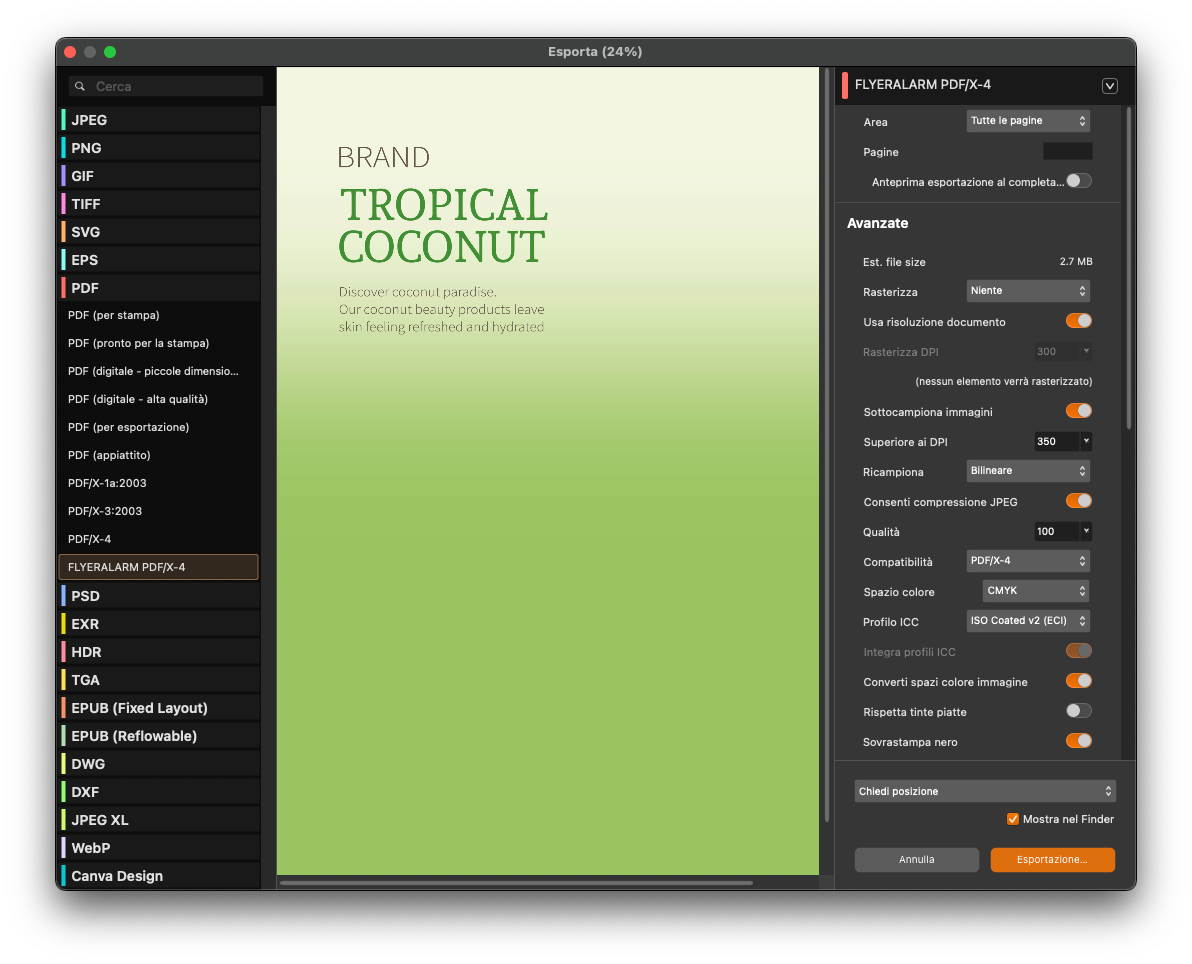Open the Superiore ai DPI dropdown arrow
1192x964 pixels.
coord(1086,441)
